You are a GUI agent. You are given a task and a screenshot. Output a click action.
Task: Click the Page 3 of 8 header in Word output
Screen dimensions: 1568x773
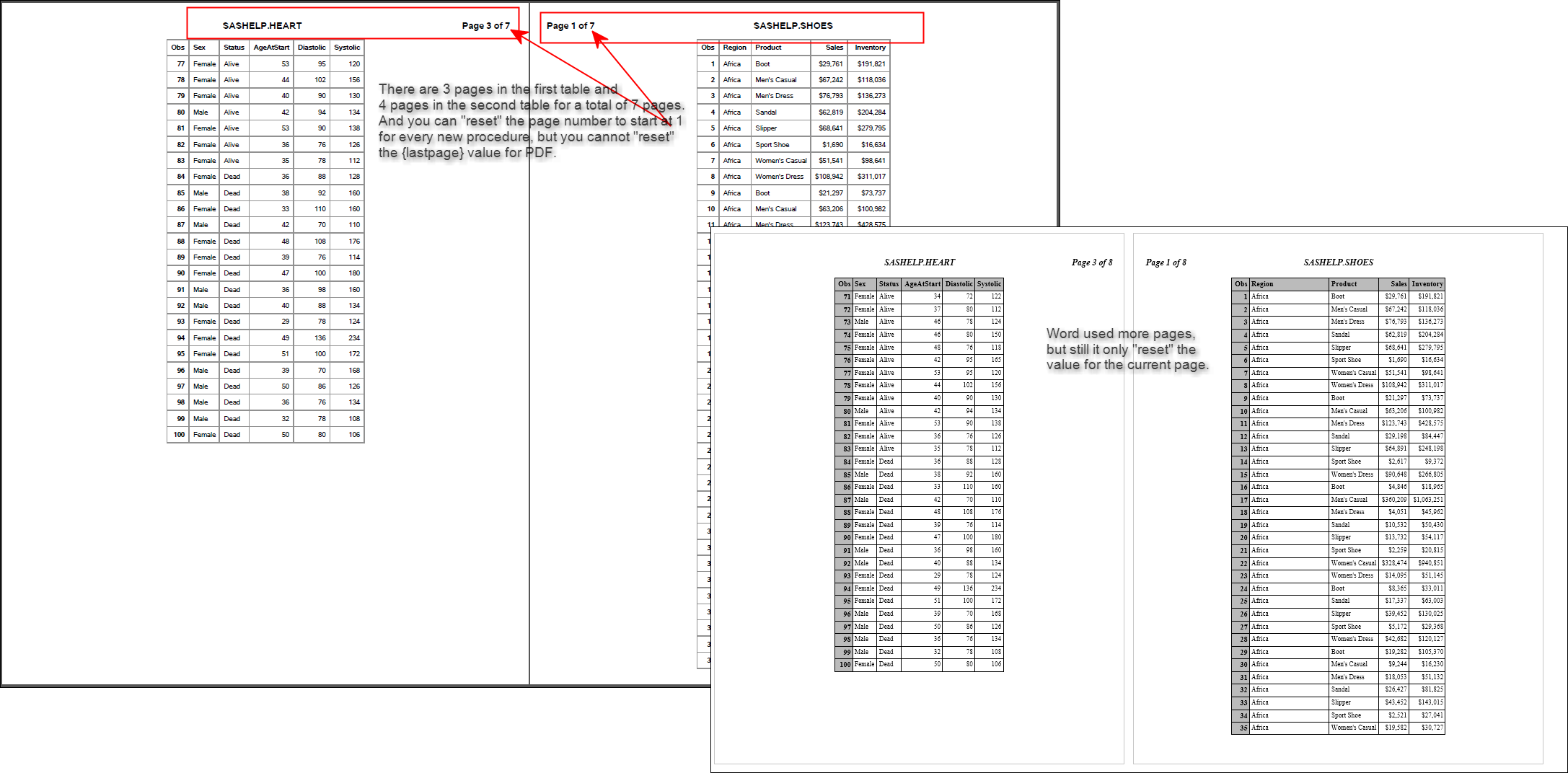point(1092,262)
